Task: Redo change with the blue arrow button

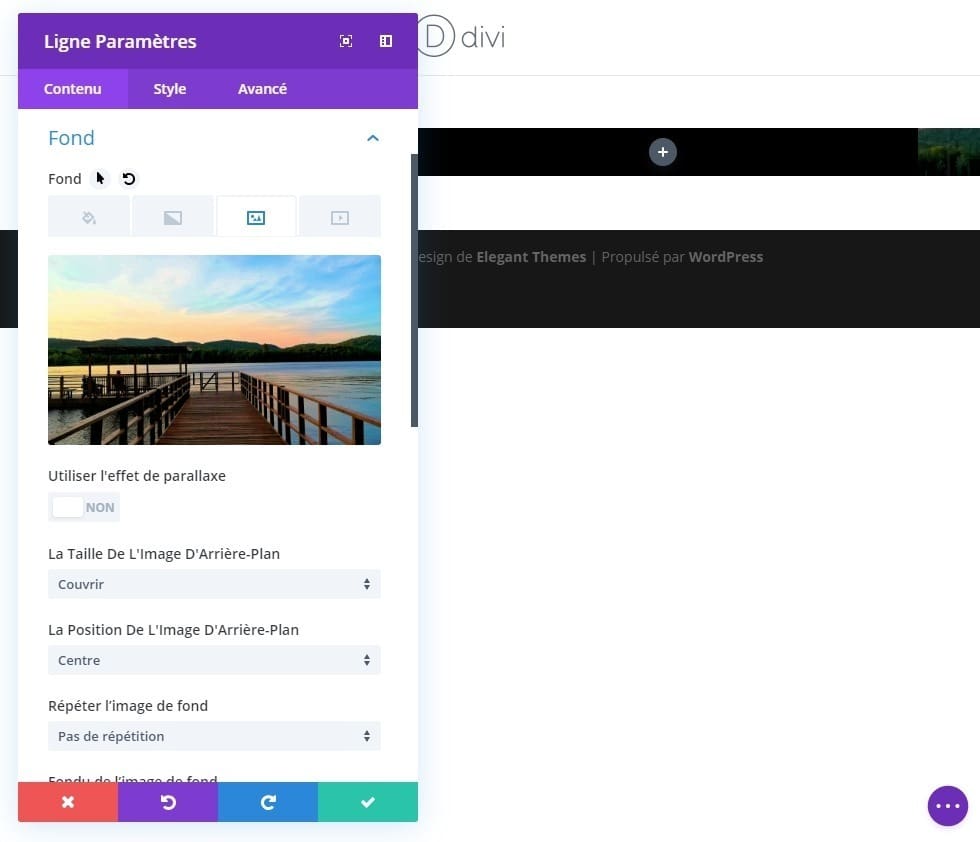Action: [268, 802]
